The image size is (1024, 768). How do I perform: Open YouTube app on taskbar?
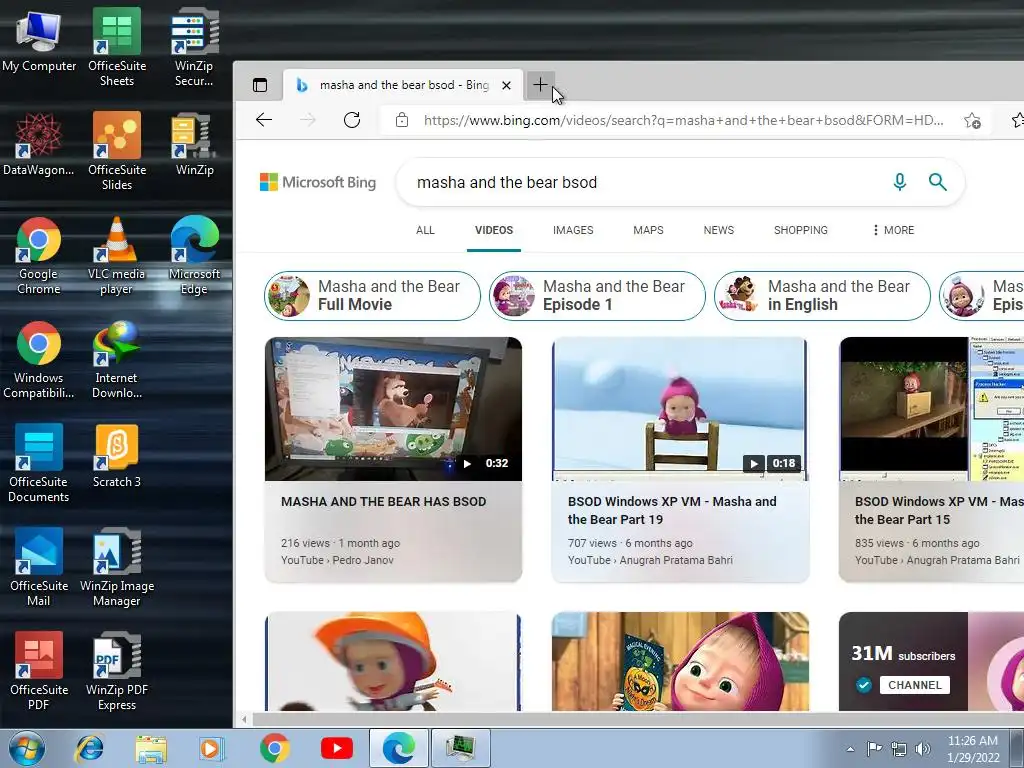click(336, 748)
